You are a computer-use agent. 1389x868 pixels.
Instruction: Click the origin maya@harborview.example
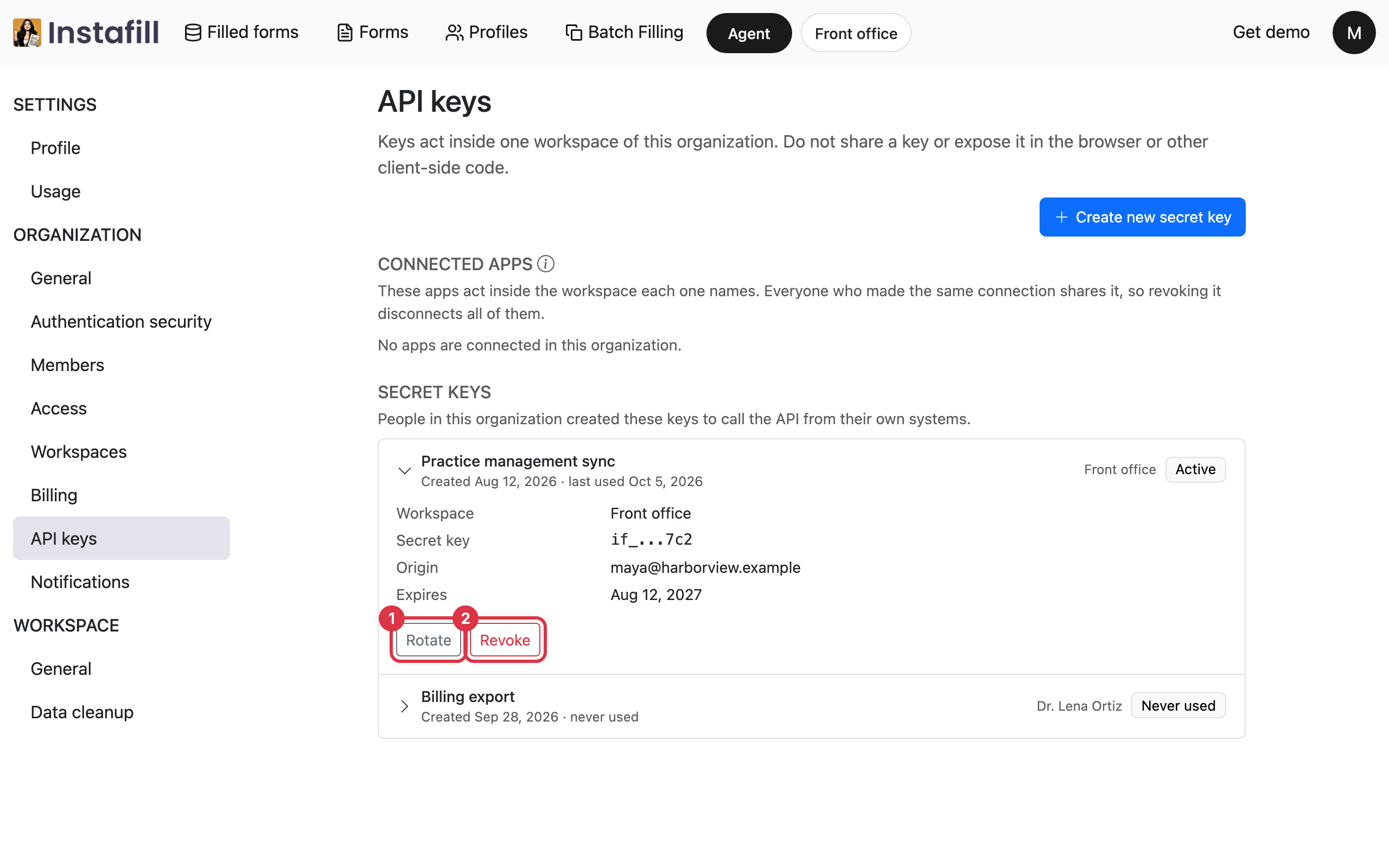pos(705,568)
